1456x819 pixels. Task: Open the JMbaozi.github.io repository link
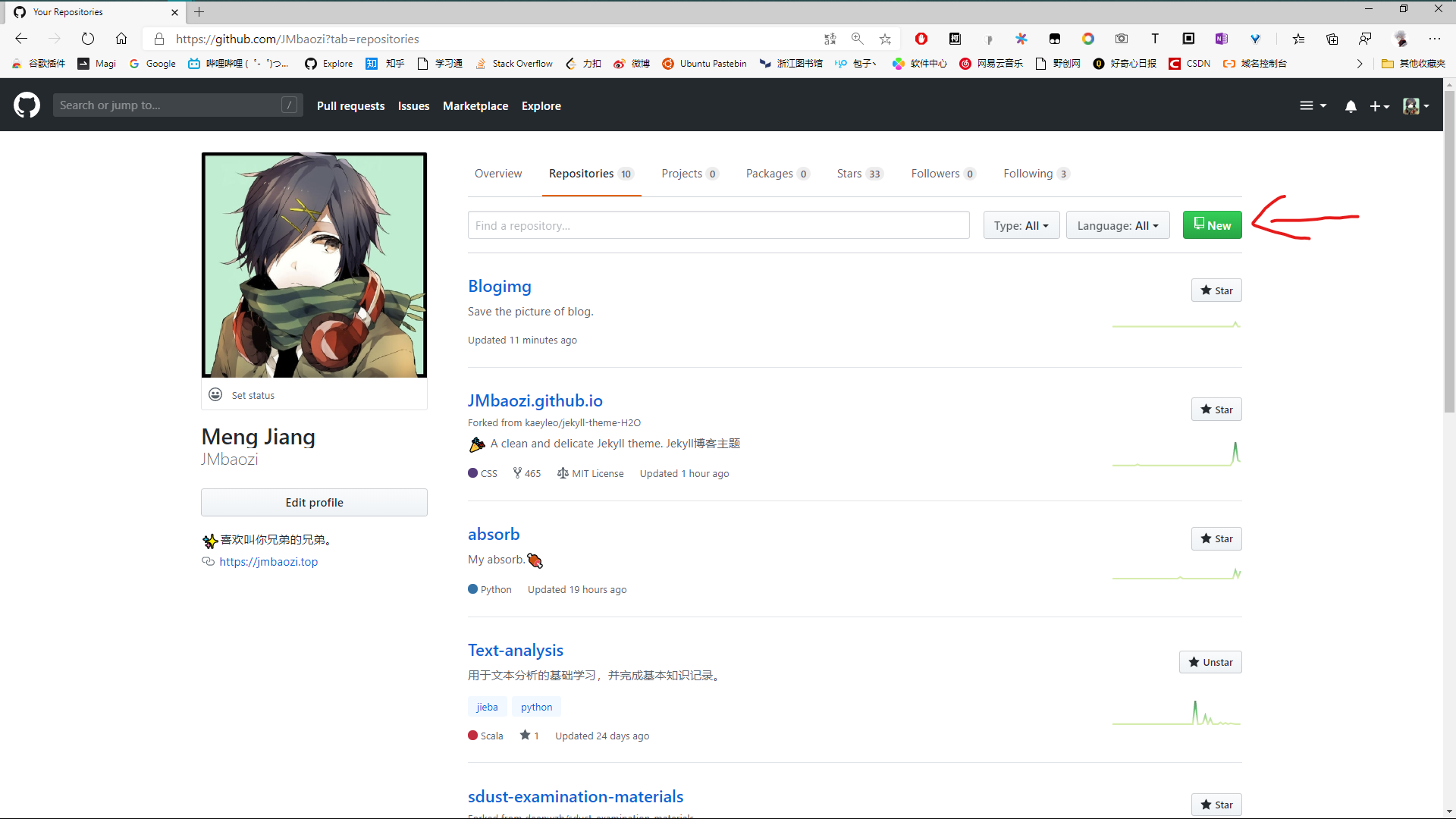[x=535, y=400]
